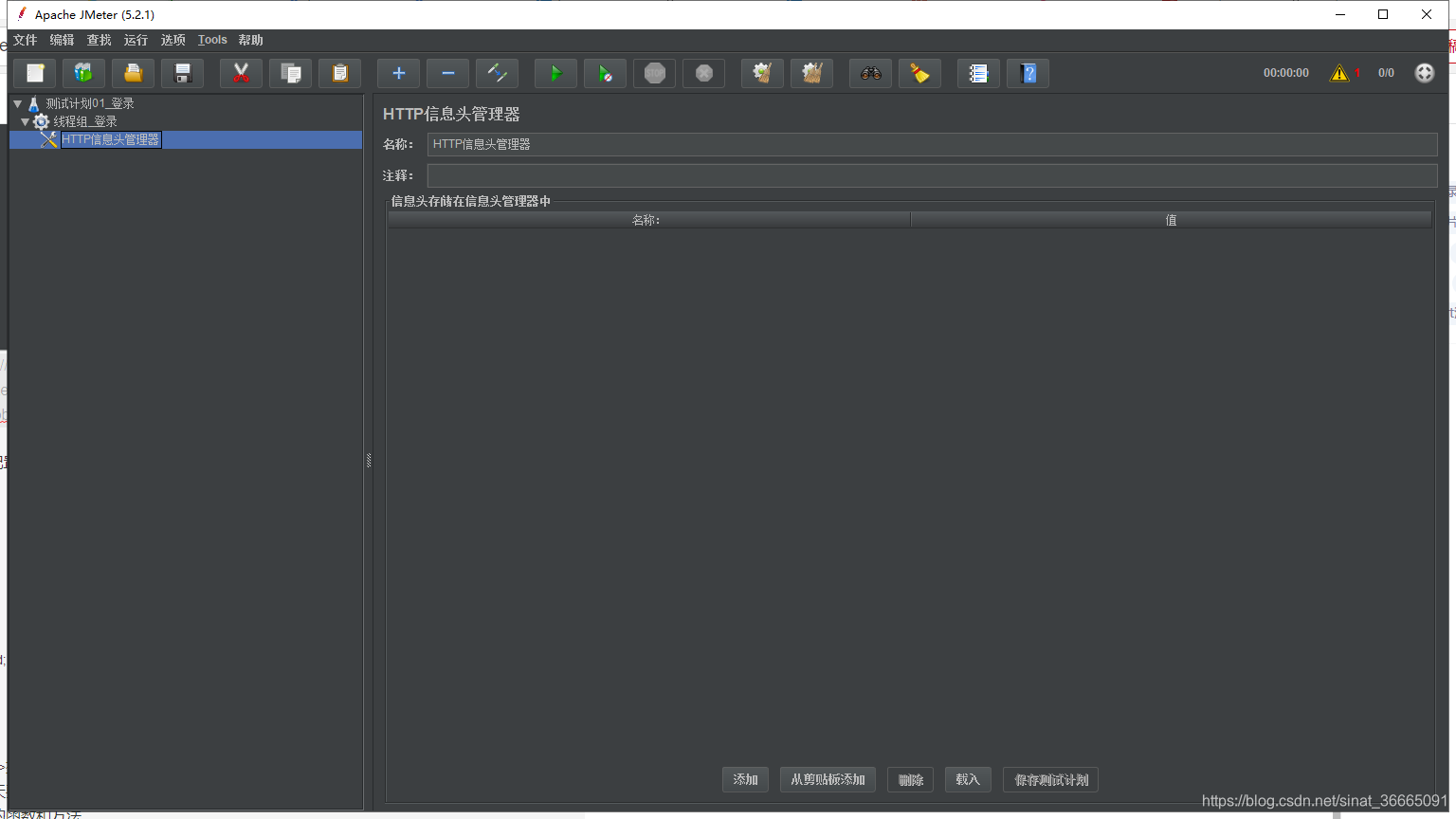Collapse all tree nodes with minus icon
The height and width of the screenshot is (819, 1456).
coord(447,73)
